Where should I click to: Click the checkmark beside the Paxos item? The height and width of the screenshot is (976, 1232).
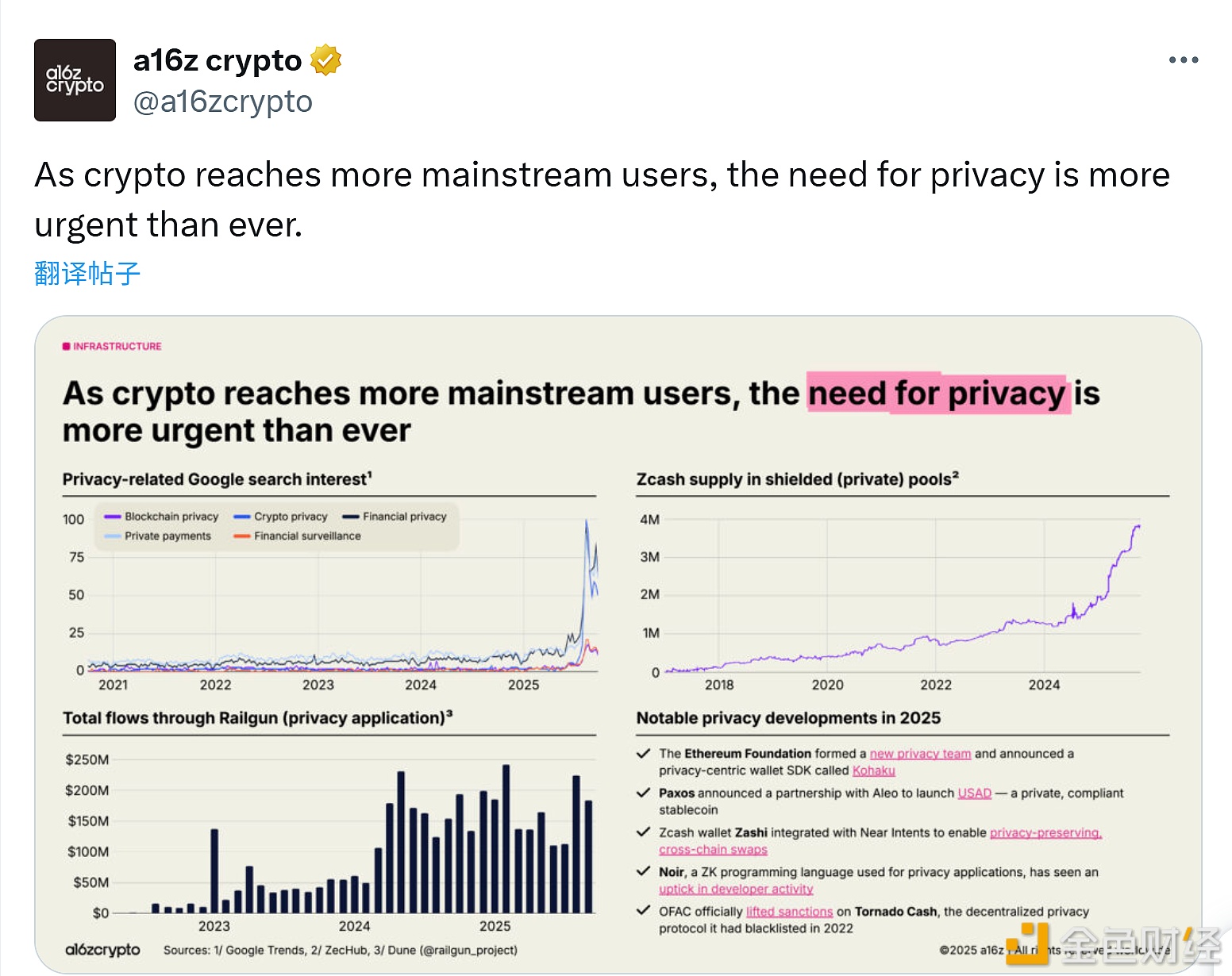(x=644, y=793)
